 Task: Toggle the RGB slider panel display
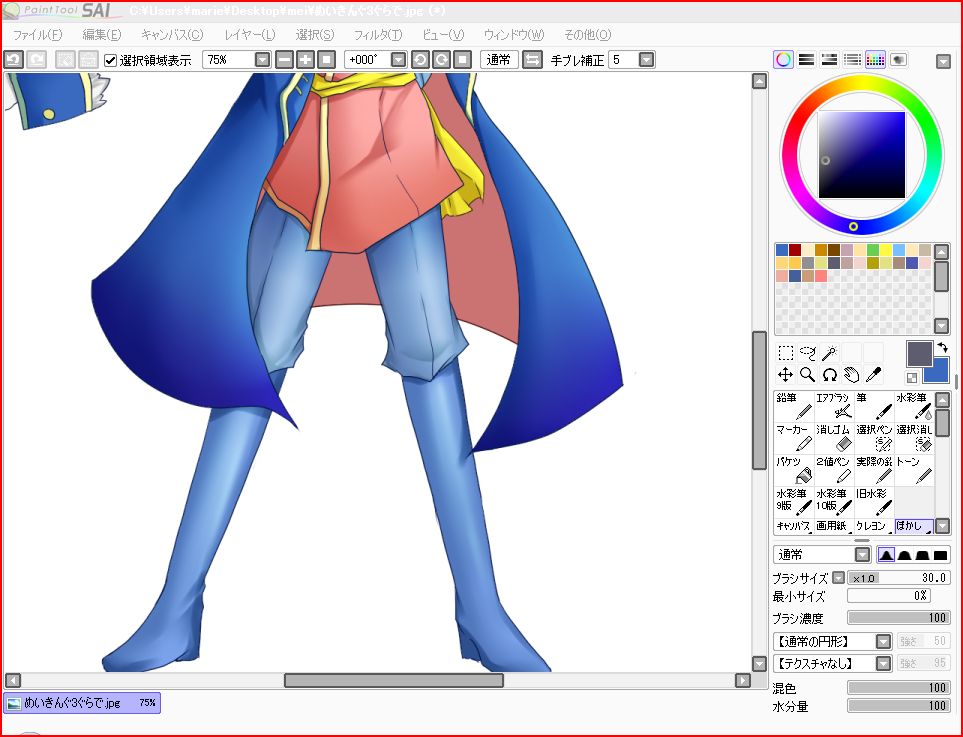806,60
